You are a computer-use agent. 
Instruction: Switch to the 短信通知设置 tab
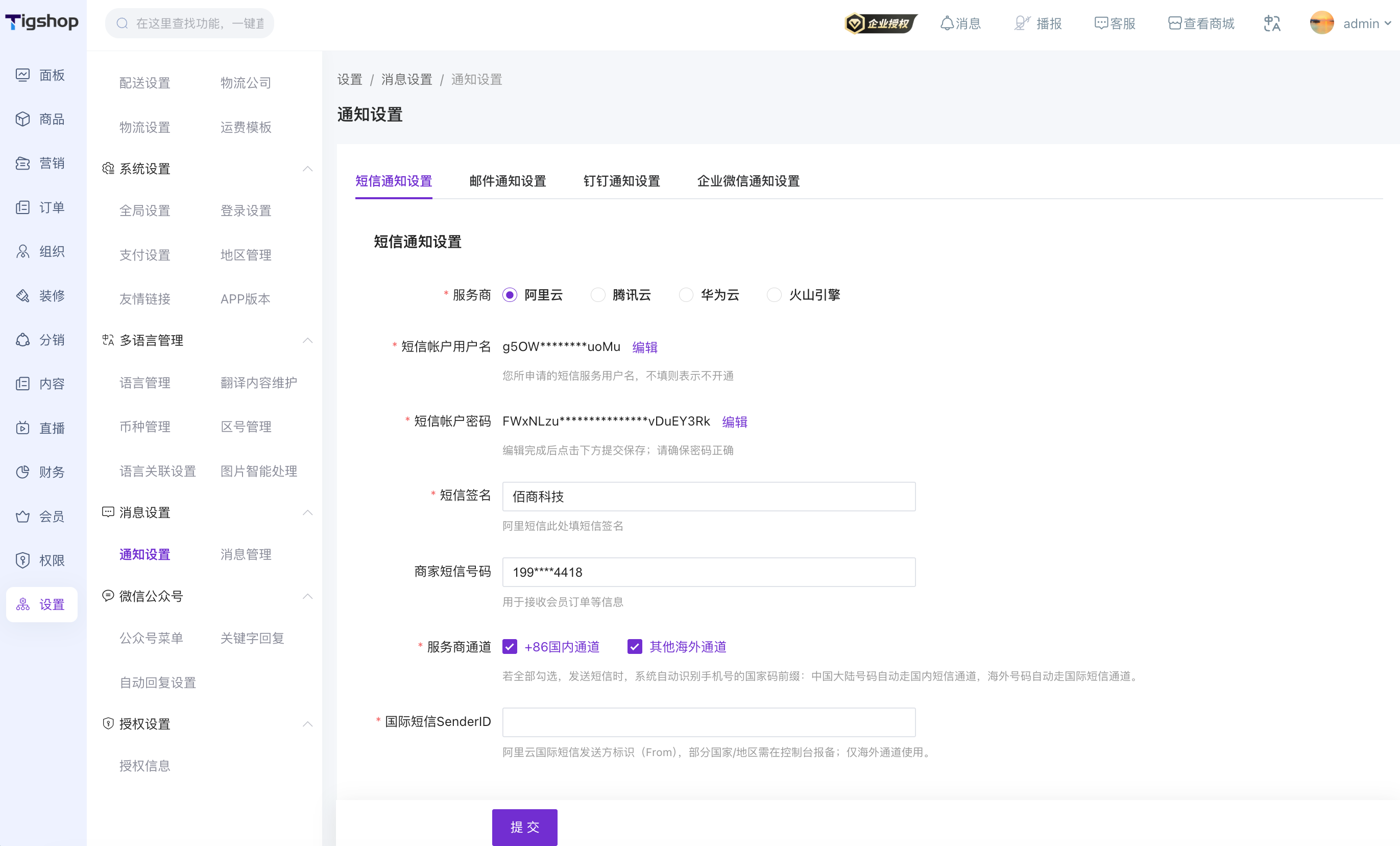tap(394, 181)
